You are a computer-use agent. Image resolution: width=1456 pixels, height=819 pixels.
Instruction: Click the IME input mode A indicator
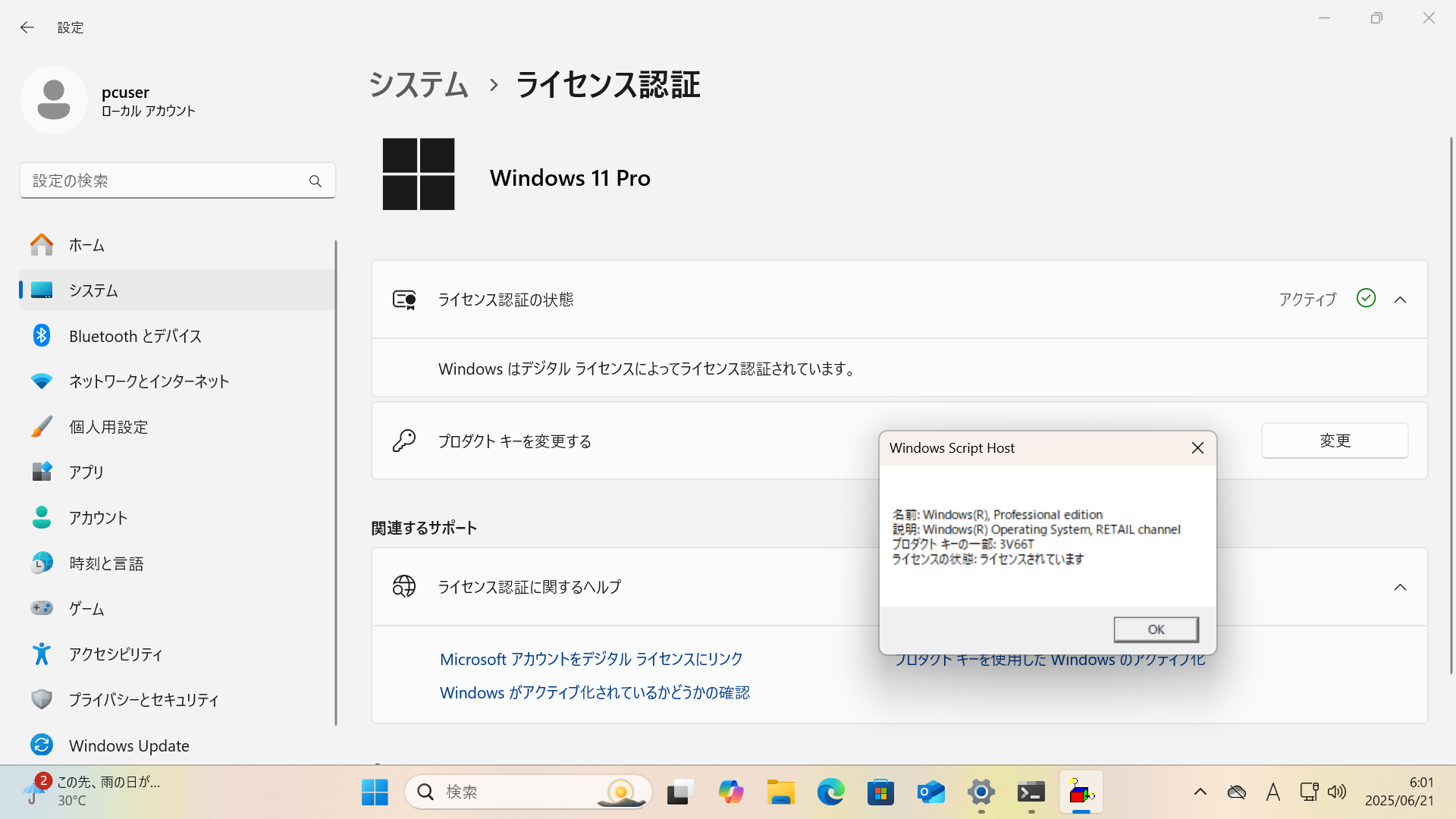point(1273,792)
